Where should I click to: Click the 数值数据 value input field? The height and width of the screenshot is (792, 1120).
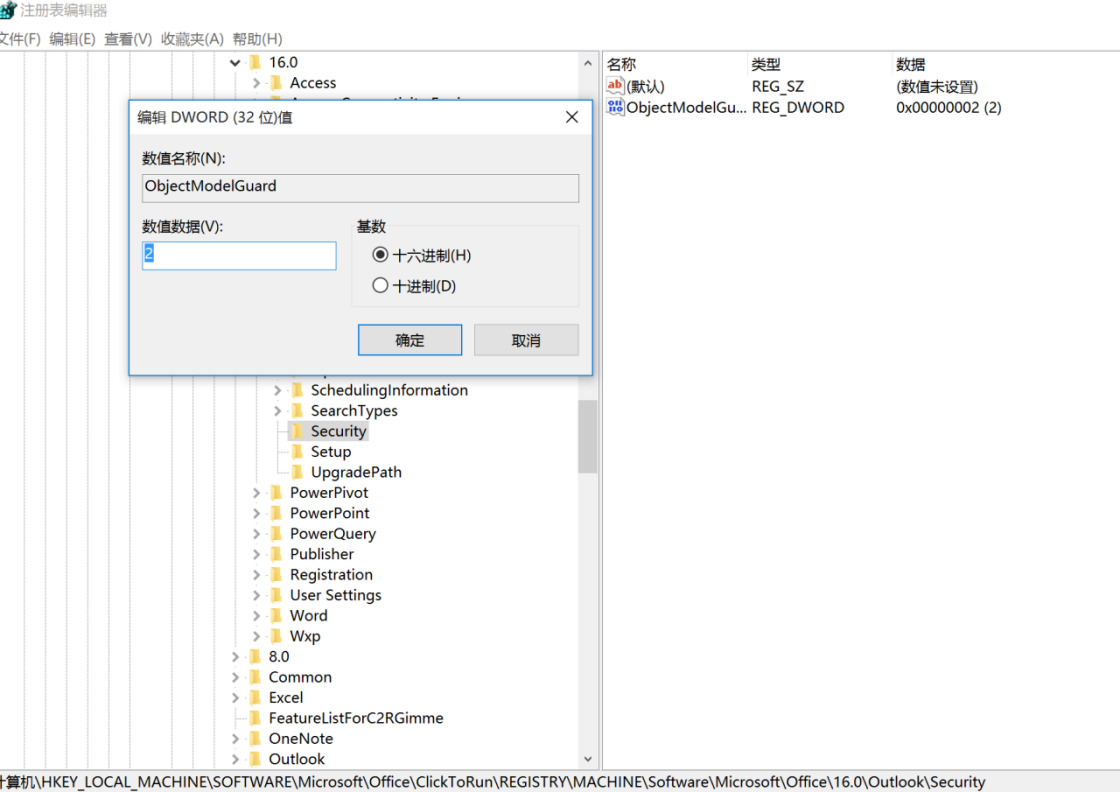[x=239, y=256]
